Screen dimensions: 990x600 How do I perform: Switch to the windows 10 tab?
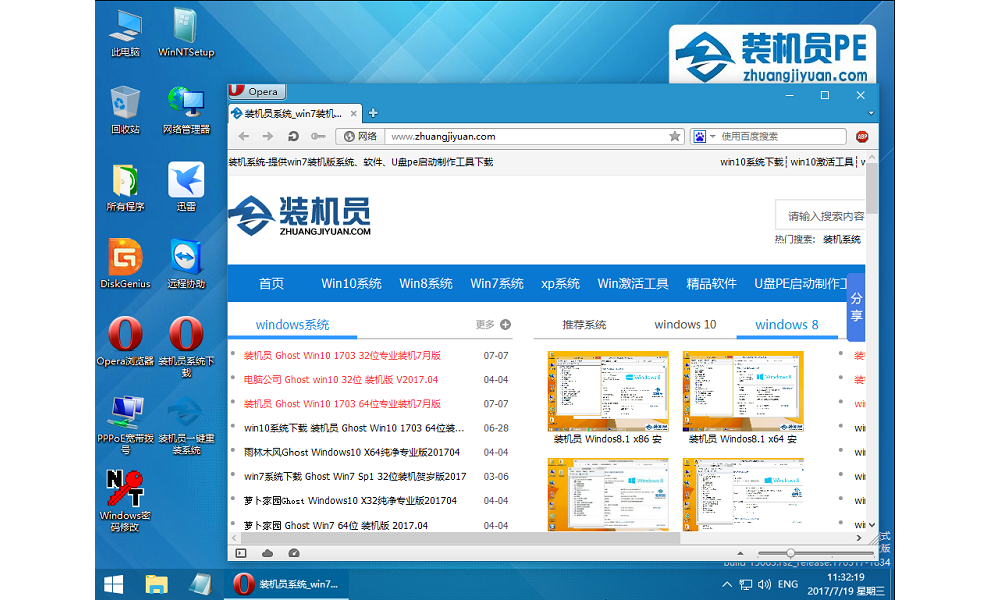(685, 324)
